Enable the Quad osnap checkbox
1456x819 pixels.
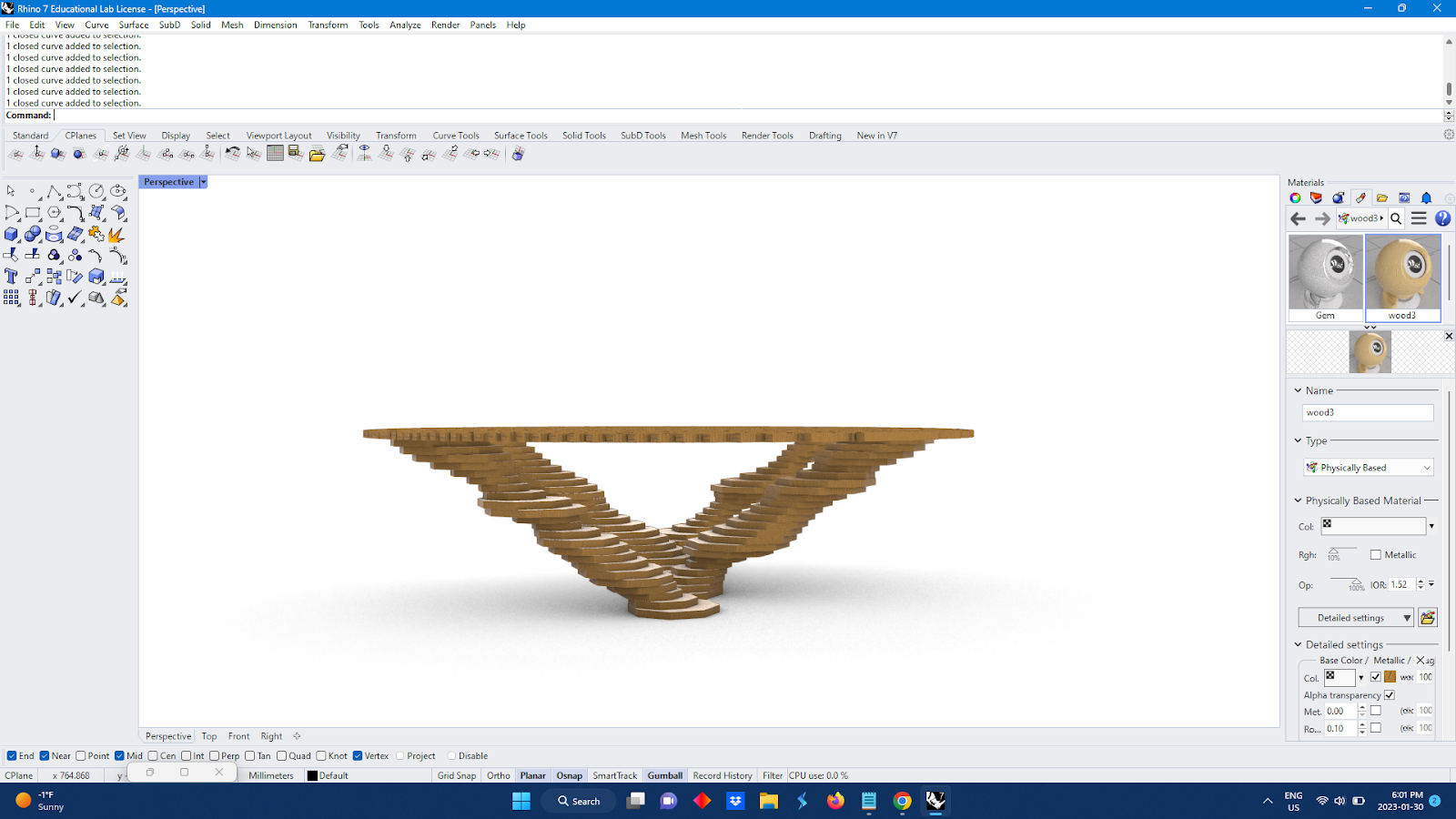282,755
